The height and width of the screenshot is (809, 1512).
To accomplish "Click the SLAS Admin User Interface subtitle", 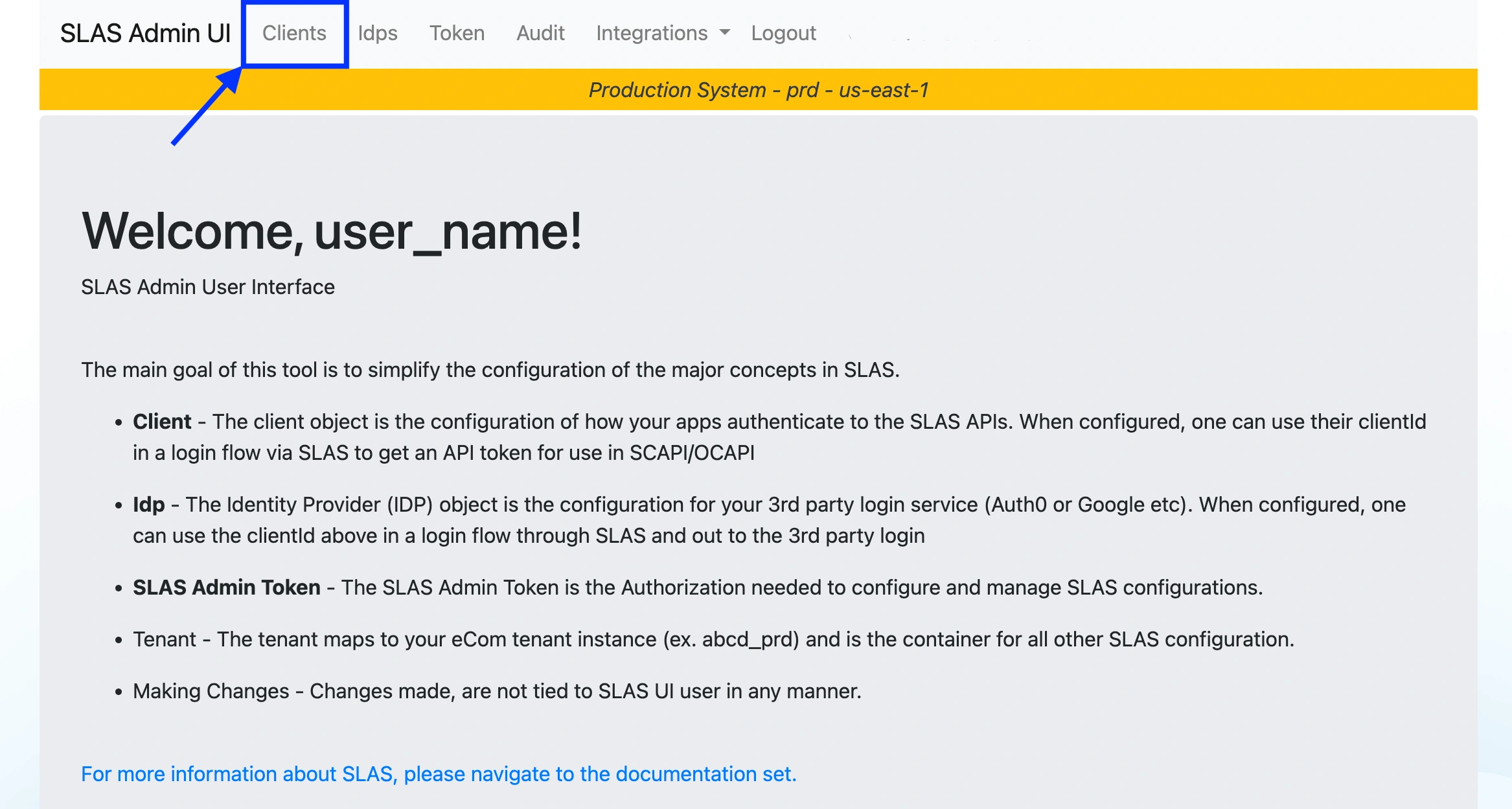I will pos(208,287).
